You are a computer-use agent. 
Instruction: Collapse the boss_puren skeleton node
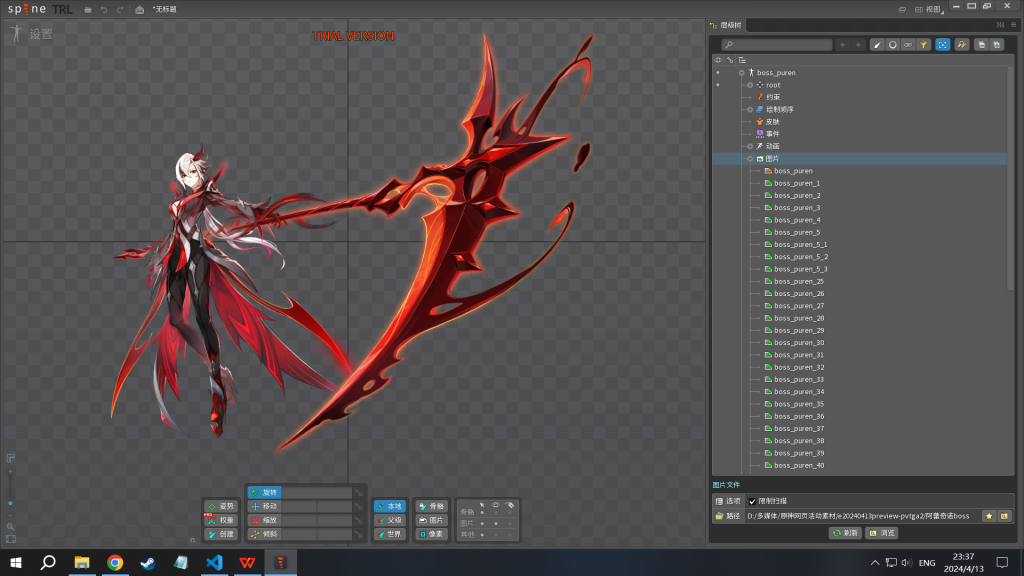(741, 72)
